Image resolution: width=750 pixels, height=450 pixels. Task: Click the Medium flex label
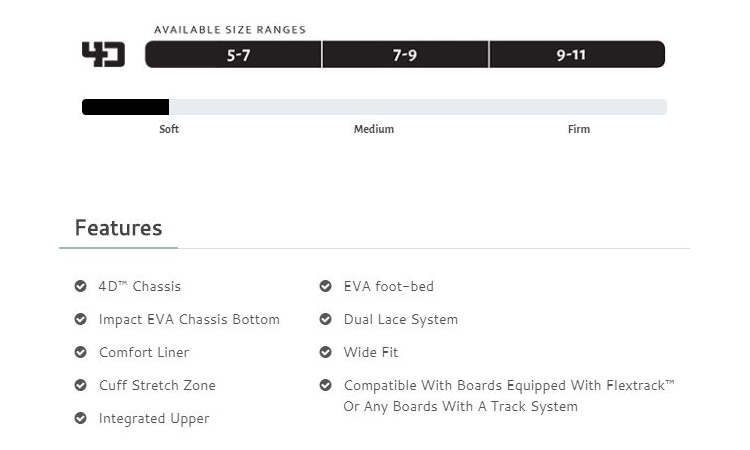(374, 129)
